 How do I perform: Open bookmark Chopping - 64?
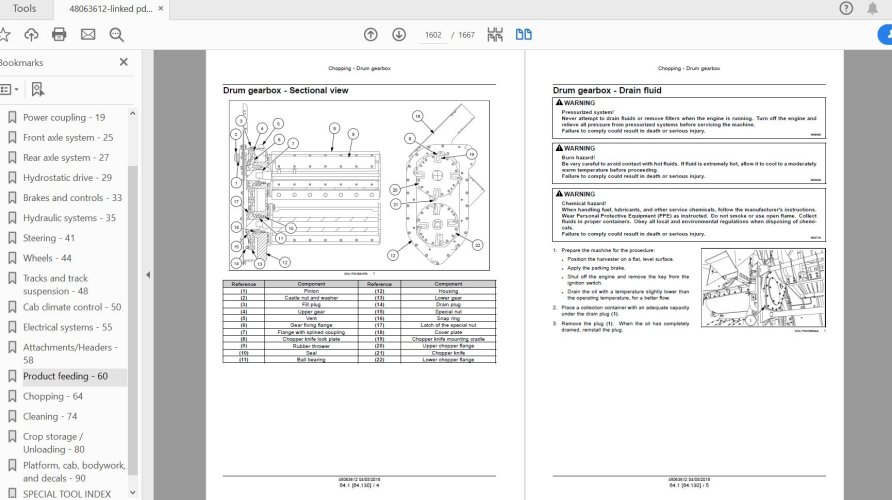[52, 396]
